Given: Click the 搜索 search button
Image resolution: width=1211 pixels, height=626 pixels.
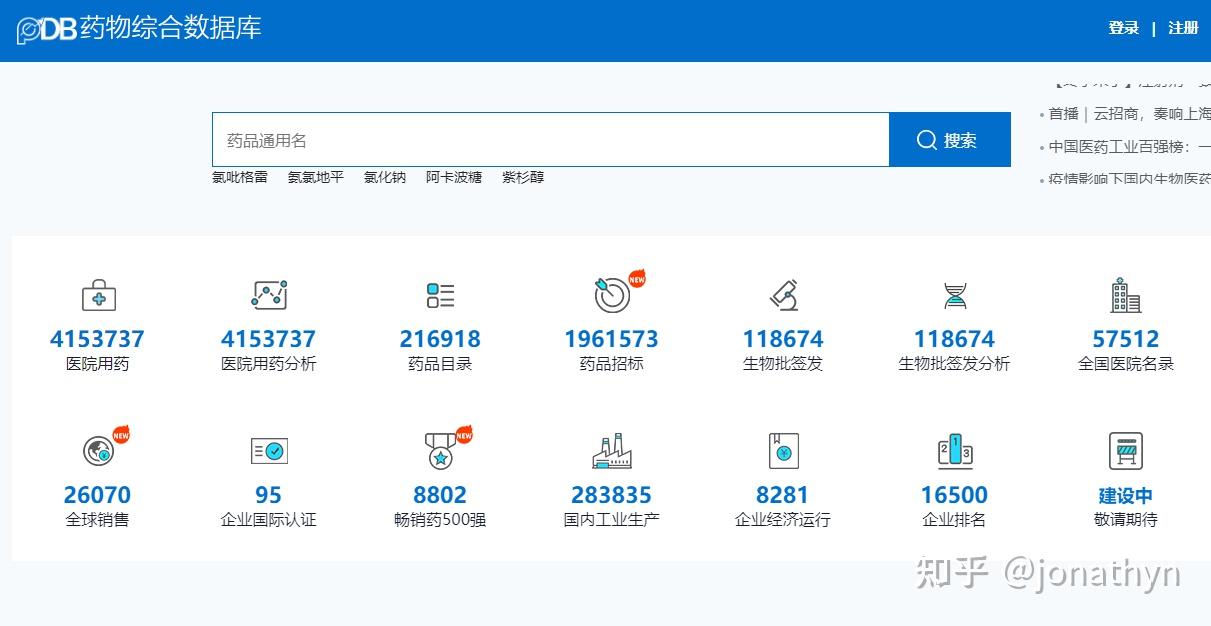Looking at the screenshot, I should 950,140.
